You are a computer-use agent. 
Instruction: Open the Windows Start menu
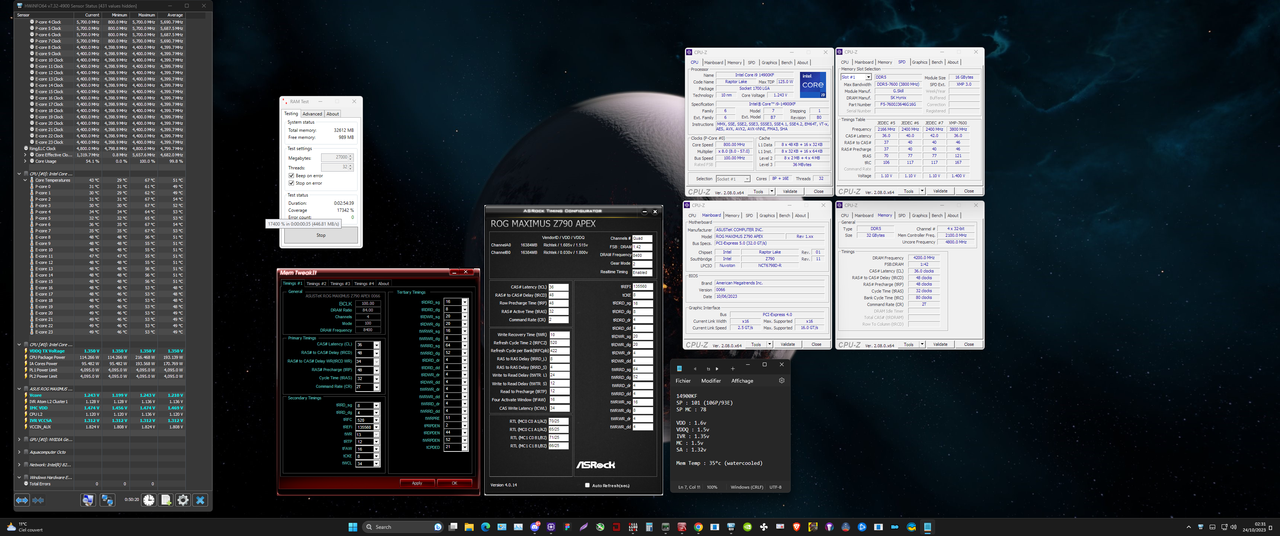[x=354, y=526]
